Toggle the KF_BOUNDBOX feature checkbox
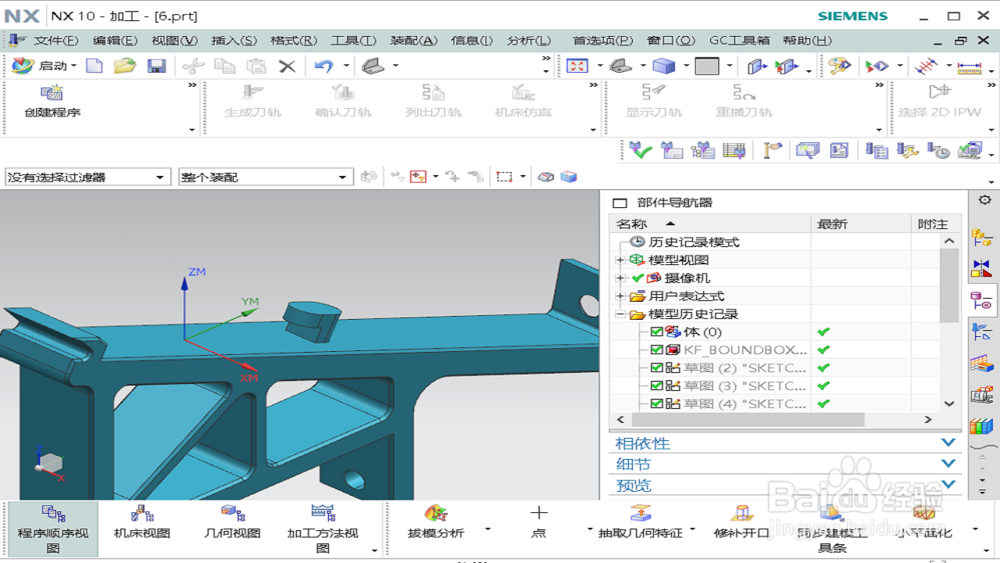This screenshot has width=1000, height=563. pyautogui.click(x=656, y=349)
